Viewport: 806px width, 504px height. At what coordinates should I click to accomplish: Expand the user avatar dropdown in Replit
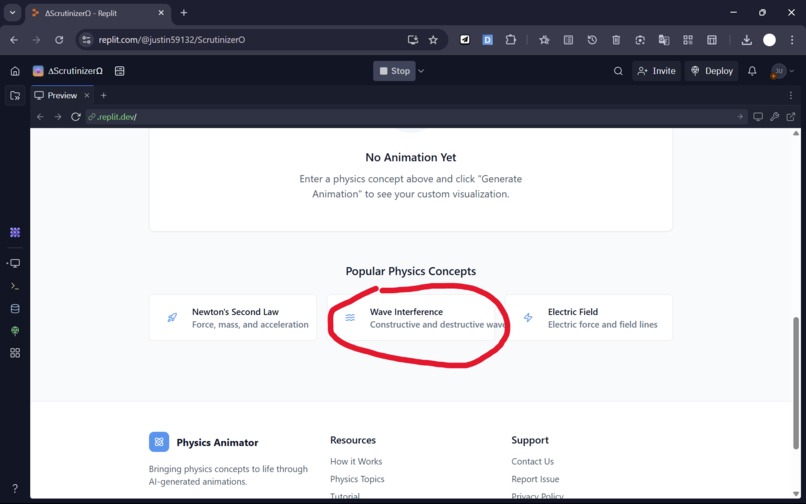pyautogui.click(x=792, y=71)
